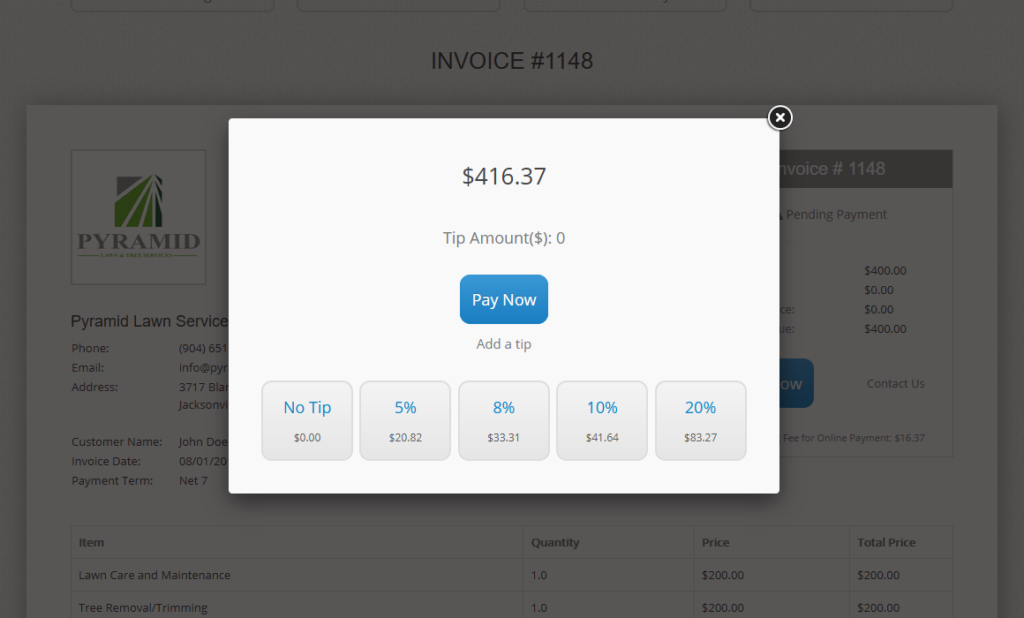Click the 'Invoice Date:' label
Viewport: 1024px width, 618px height.
106,461
